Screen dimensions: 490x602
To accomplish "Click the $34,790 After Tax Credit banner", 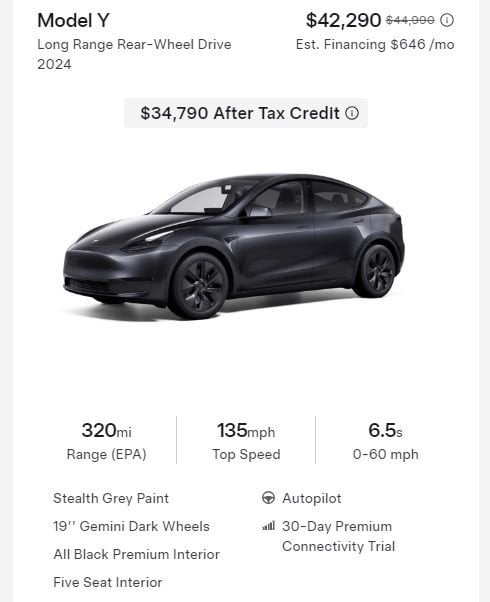I will (246, 113).
